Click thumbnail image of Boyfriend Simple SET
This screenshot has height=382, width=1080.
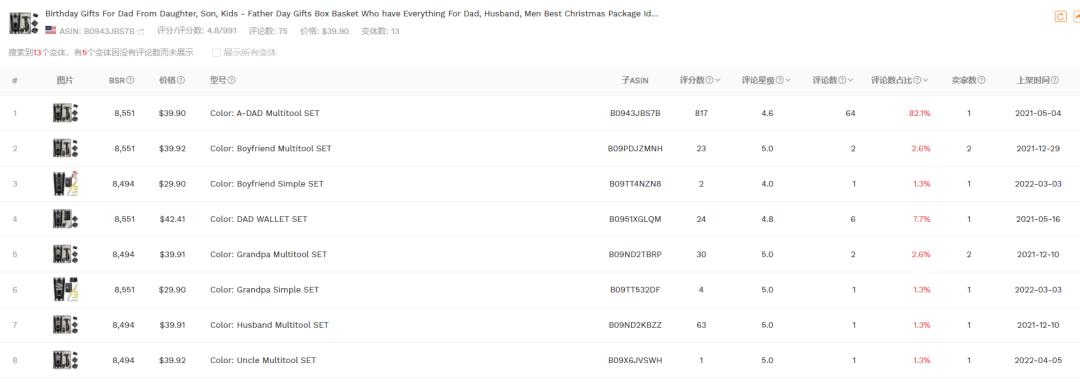[65, 184]
